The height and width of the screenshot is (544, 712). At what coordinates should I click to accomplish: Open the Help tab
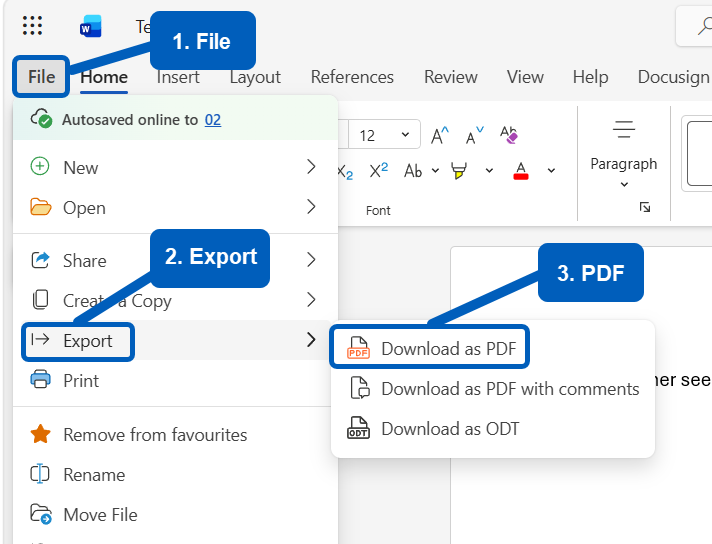[590, 77]
